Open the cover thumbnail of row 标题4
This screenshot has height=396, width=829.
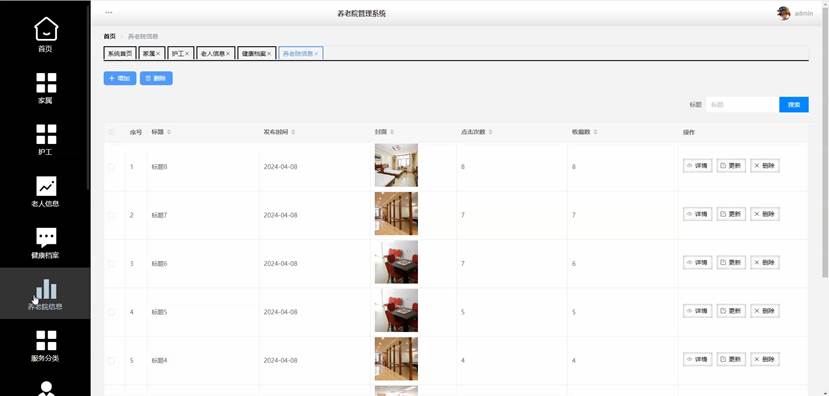click(396, 359)
